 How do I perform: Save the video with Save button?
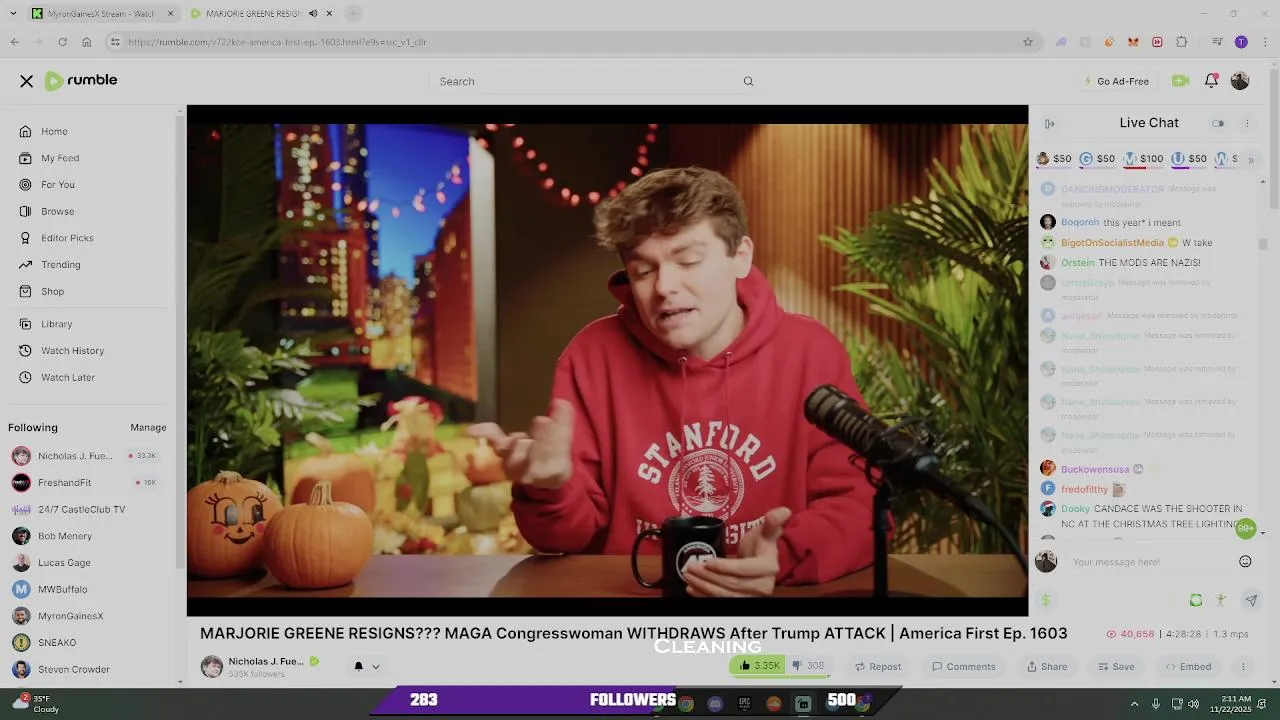point(1116,667)
